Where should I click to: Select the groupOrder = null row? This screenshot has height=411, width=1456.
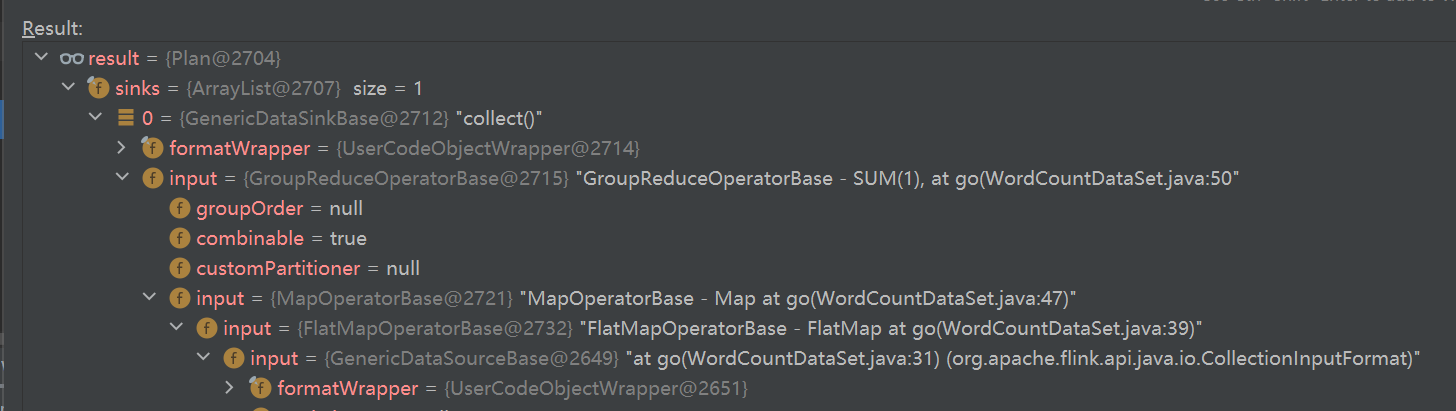[x=279, y=208]
